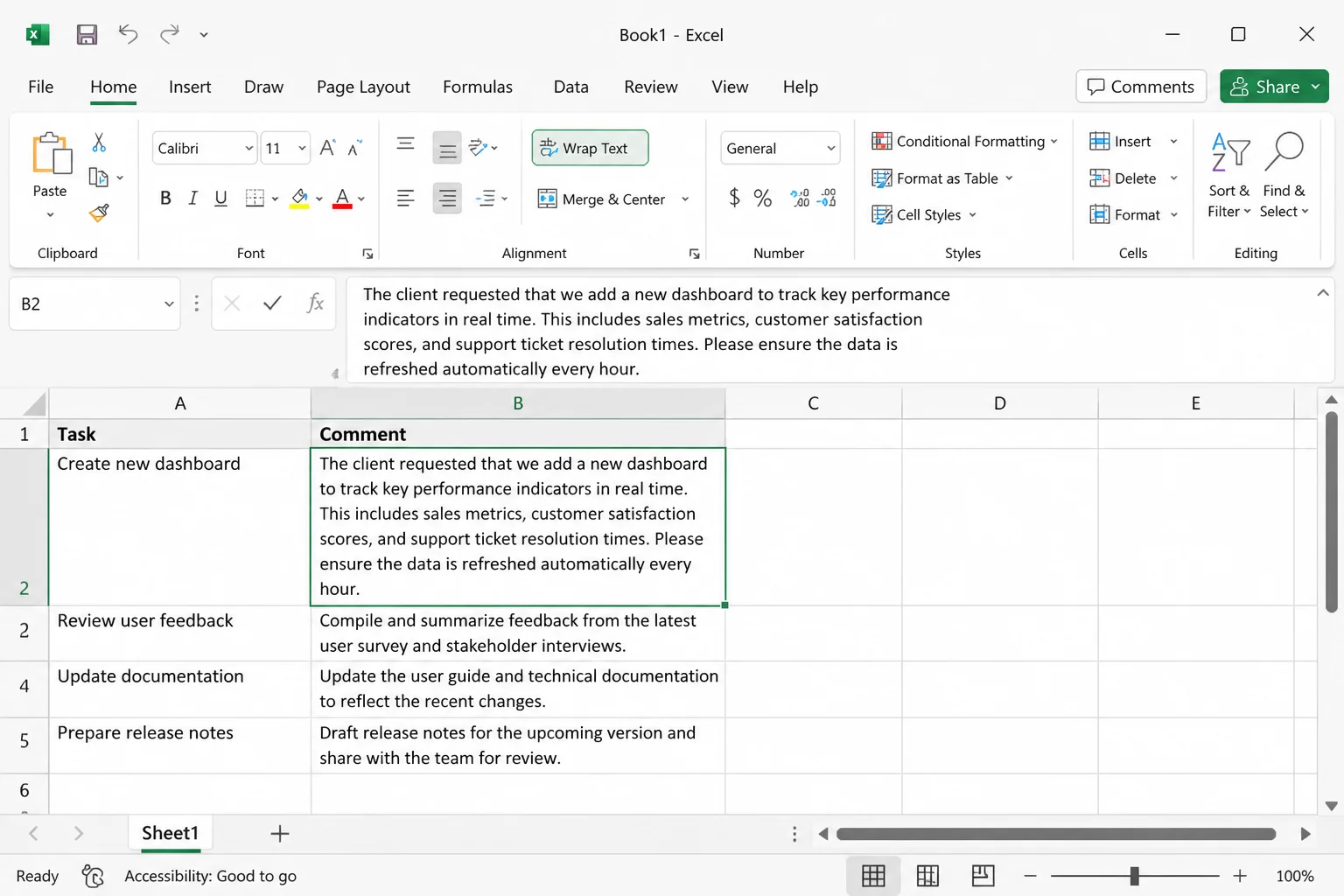Switch to the Insert tab
Image resolution: width=1344 pixels, height=896 pixels.
click(x=190, y=87)
